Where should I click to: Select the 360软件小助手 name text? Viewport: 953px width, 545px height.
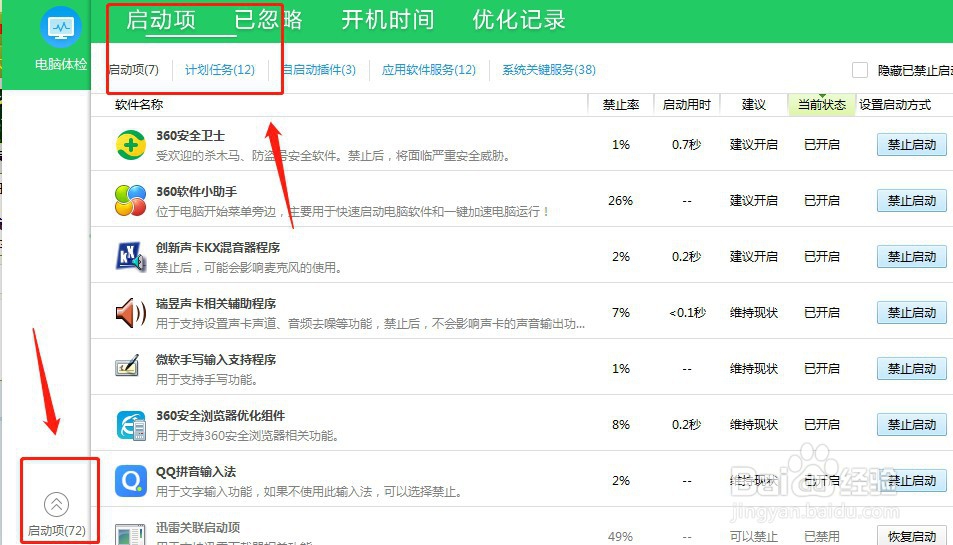point(196,192)
